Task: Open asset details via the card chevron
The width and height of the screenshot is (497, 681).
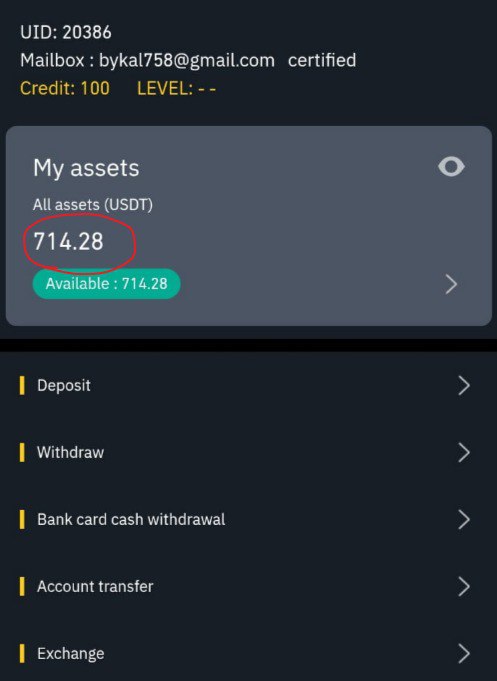Action: pyautogui.click(x=451, y=284)
